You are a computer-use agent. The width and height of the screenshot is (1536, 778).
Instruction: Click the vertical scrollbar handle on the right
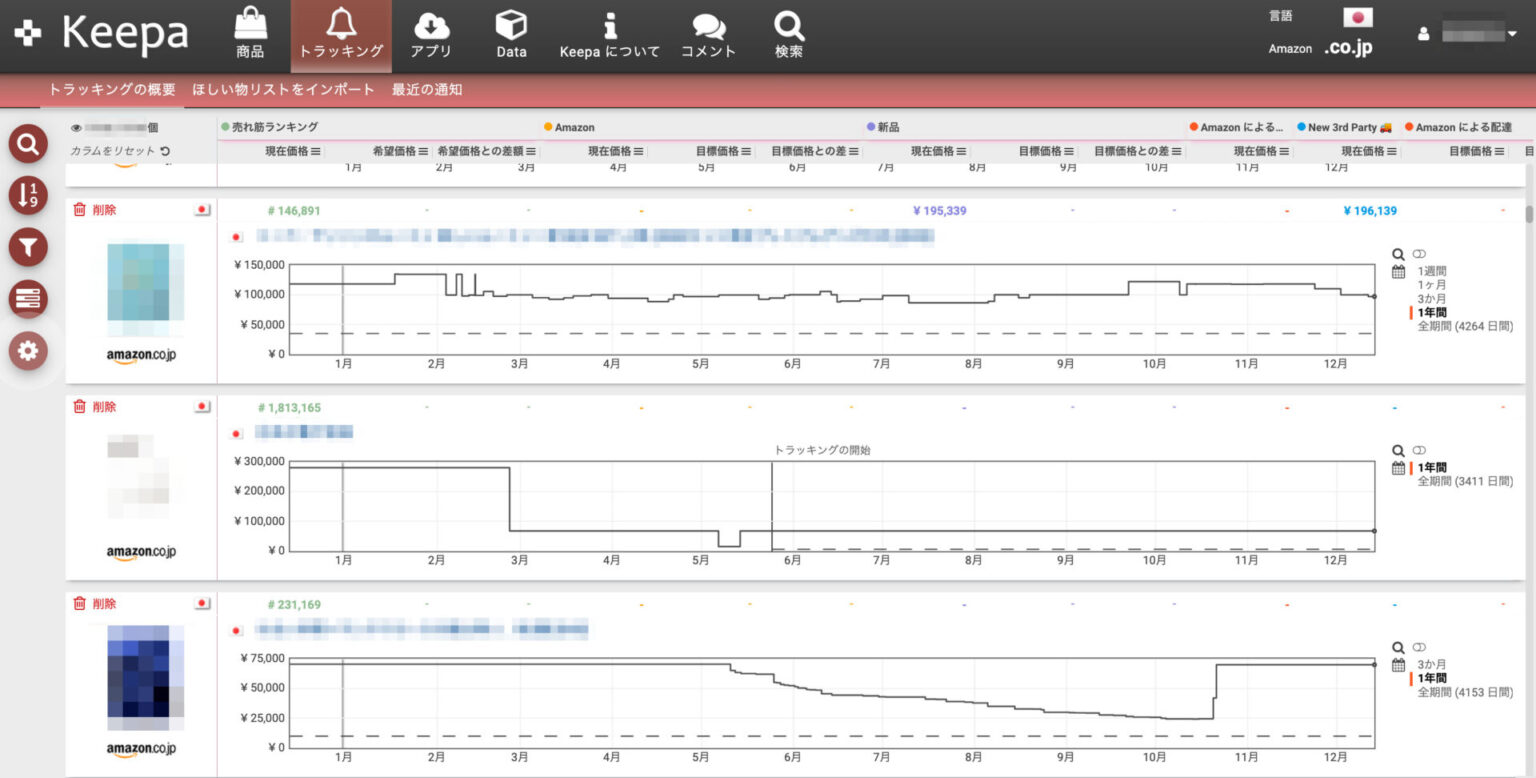tap(1528, 214)
